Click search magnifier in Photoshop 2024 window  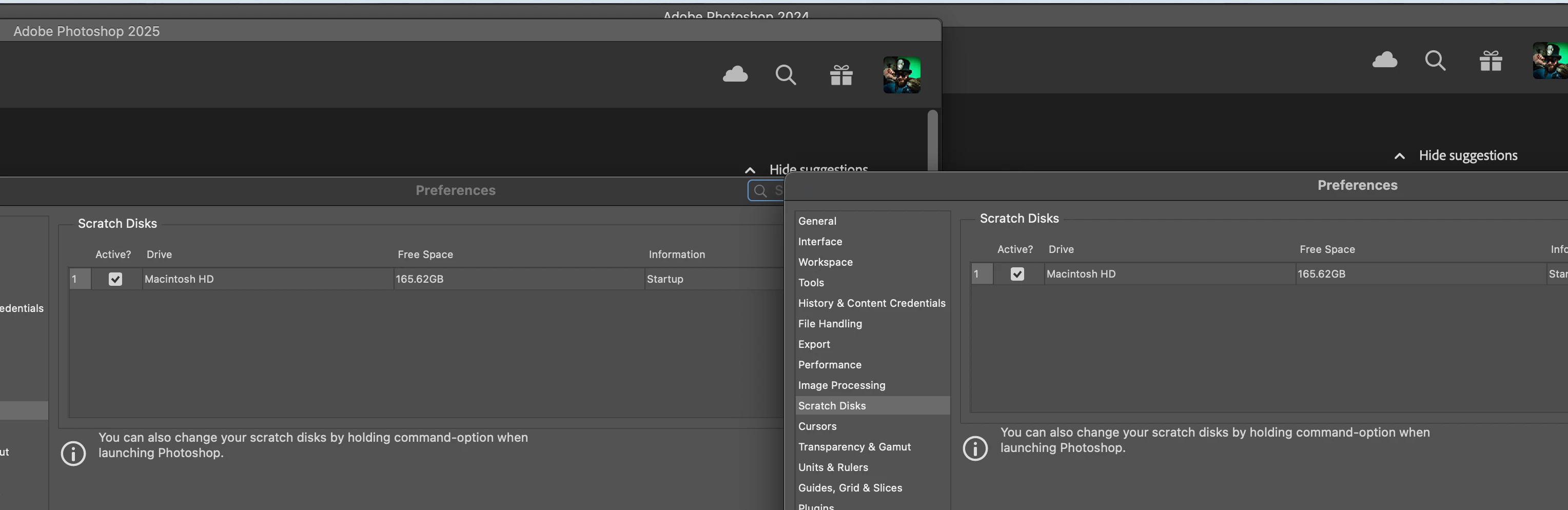pos(1435,60)
